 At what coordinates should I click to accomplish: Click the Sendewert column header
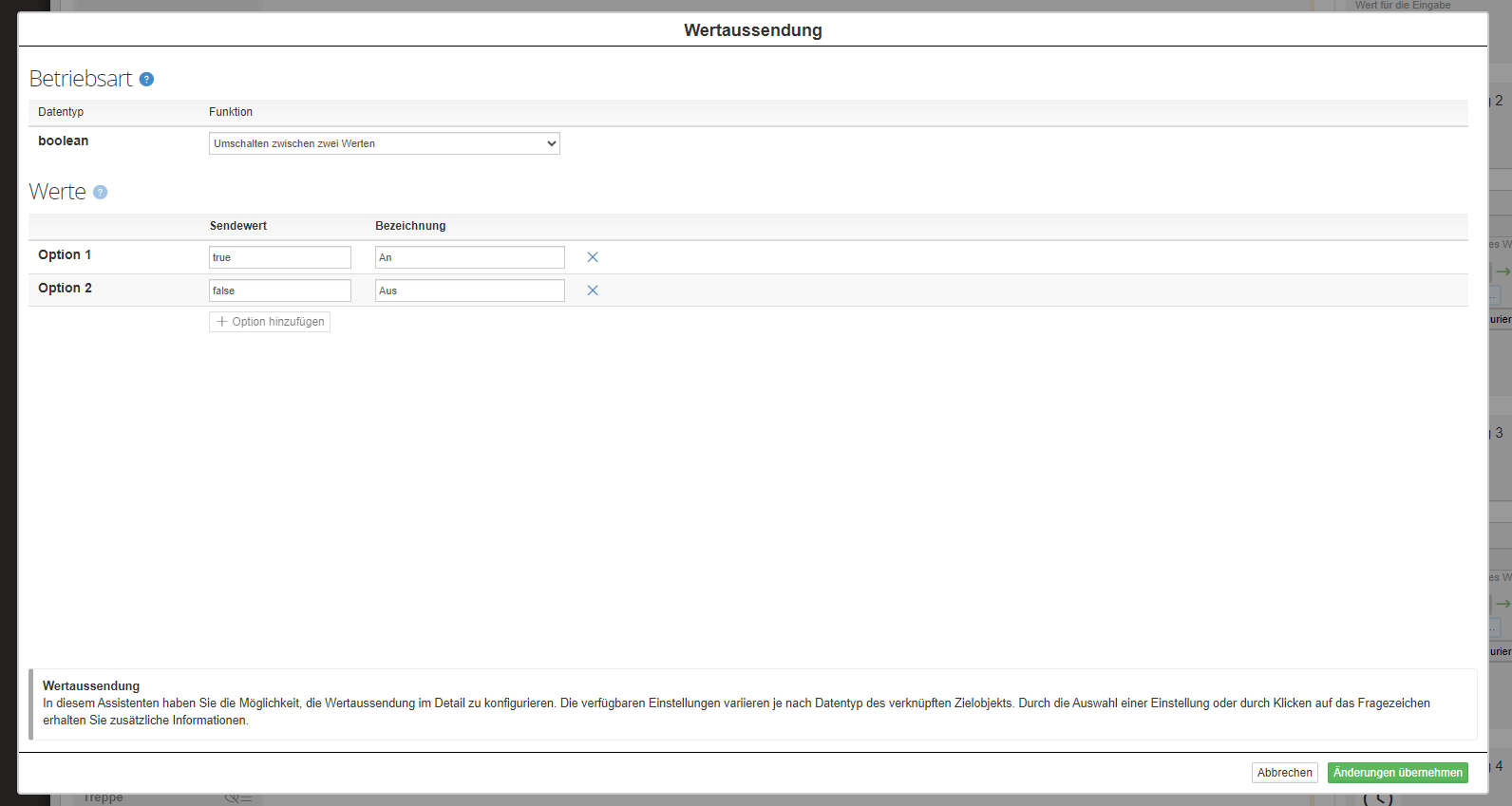(x=238, y=226)
